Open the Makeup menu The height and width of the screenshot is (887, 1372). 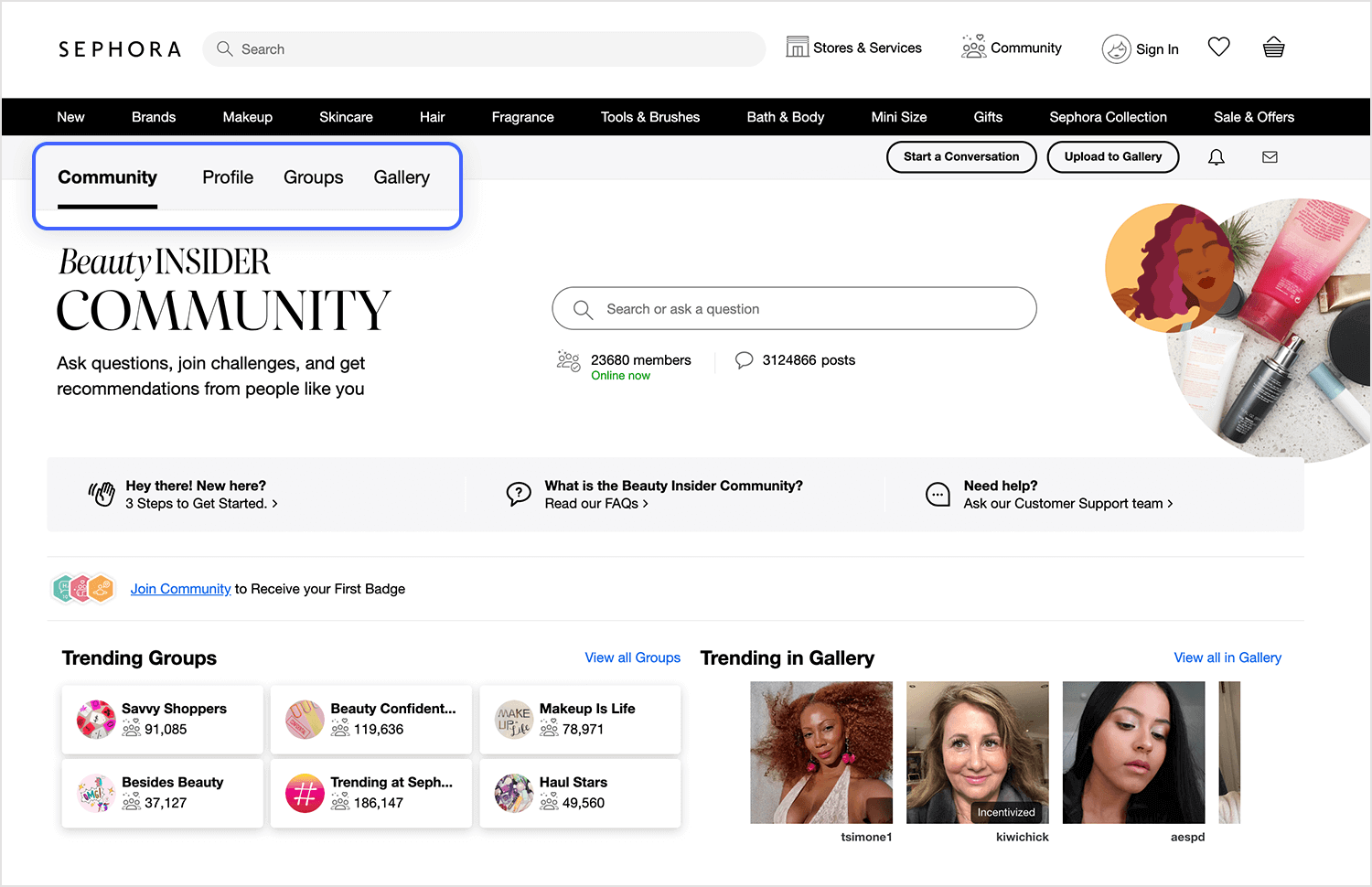[x=248, y=117]
